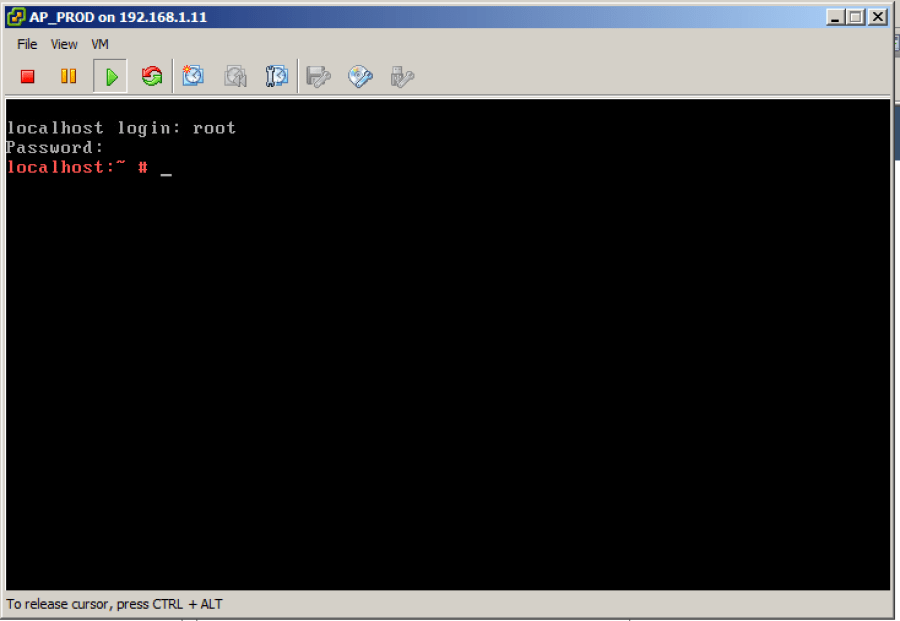
Task: Open the Snapshot Manager icon
Action: (276, 76)
